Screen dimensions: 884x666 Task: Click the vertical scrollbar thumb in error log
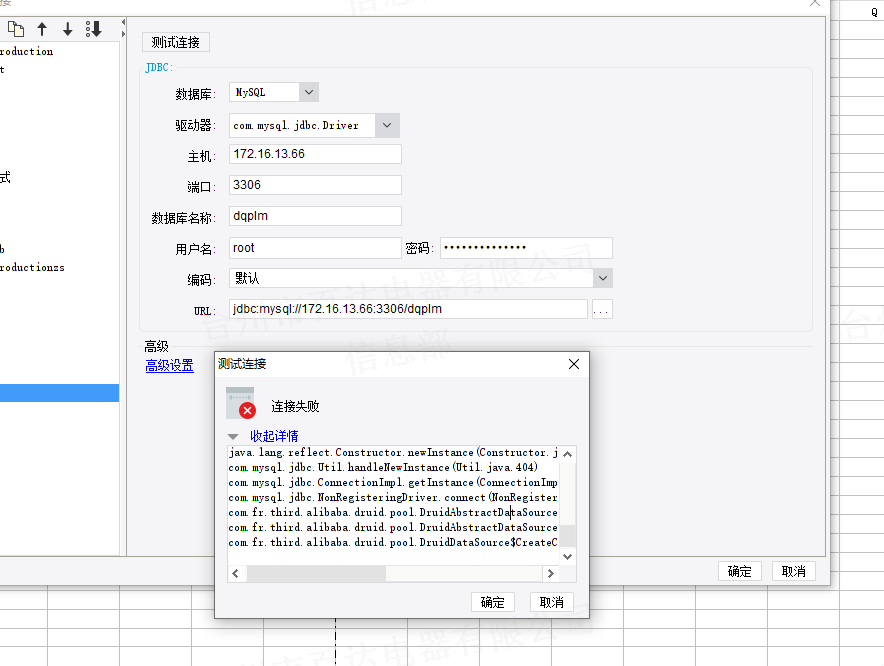[x=568, y=536]
